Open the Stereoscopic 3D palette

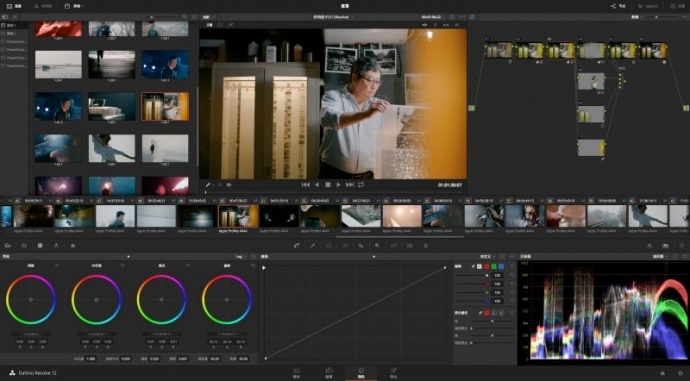coord(410,245)
